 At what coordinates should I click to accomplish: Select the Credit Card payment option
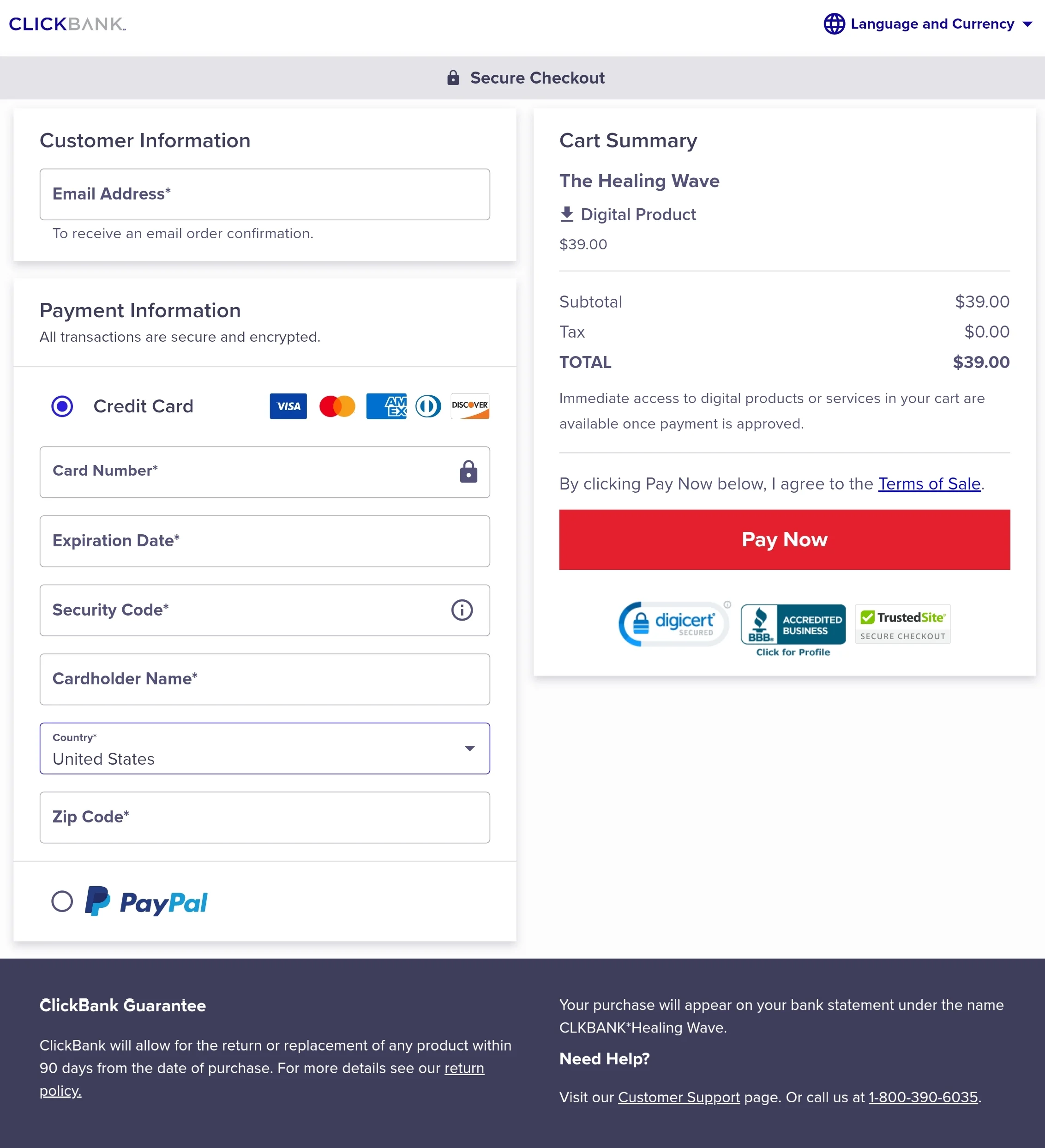(x=62, y=406)
